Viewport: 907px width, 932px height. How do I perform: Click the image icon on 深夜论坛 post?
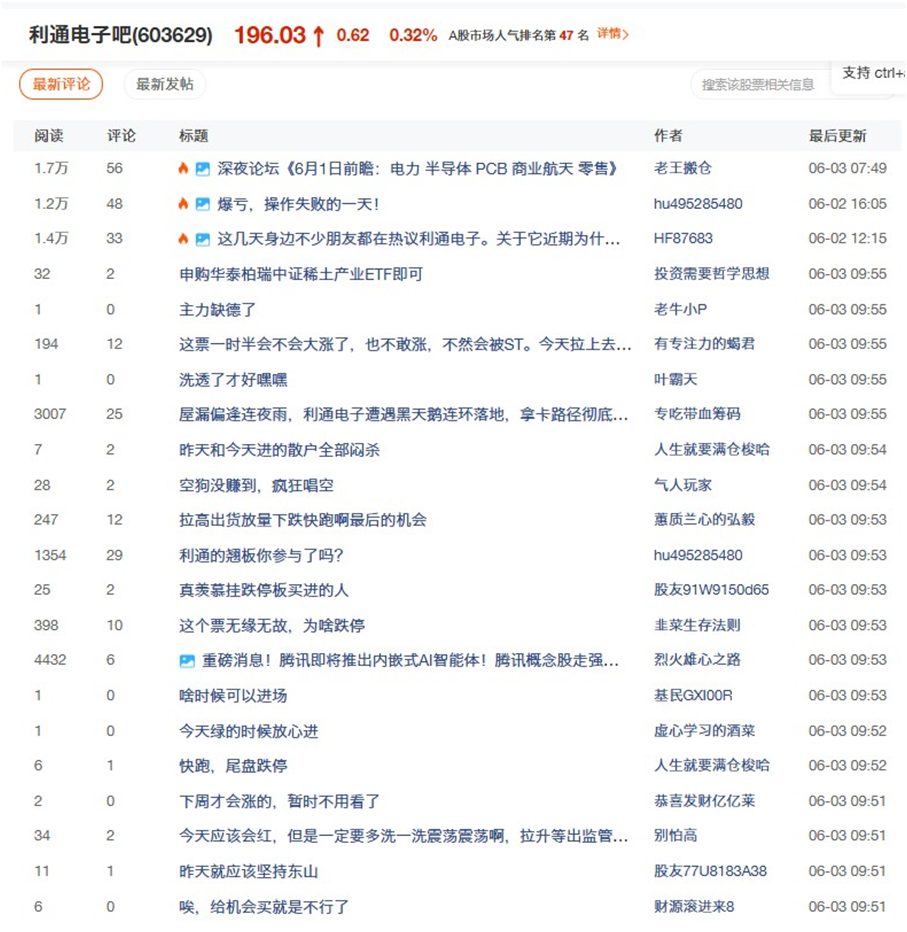point(203,169)
